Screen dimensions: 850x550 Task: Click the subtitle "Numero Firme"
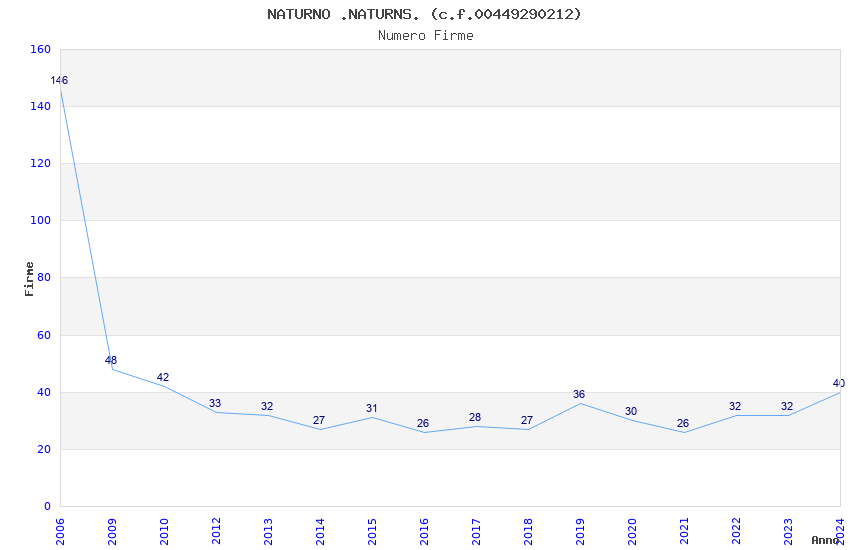(x=426, y=36)
